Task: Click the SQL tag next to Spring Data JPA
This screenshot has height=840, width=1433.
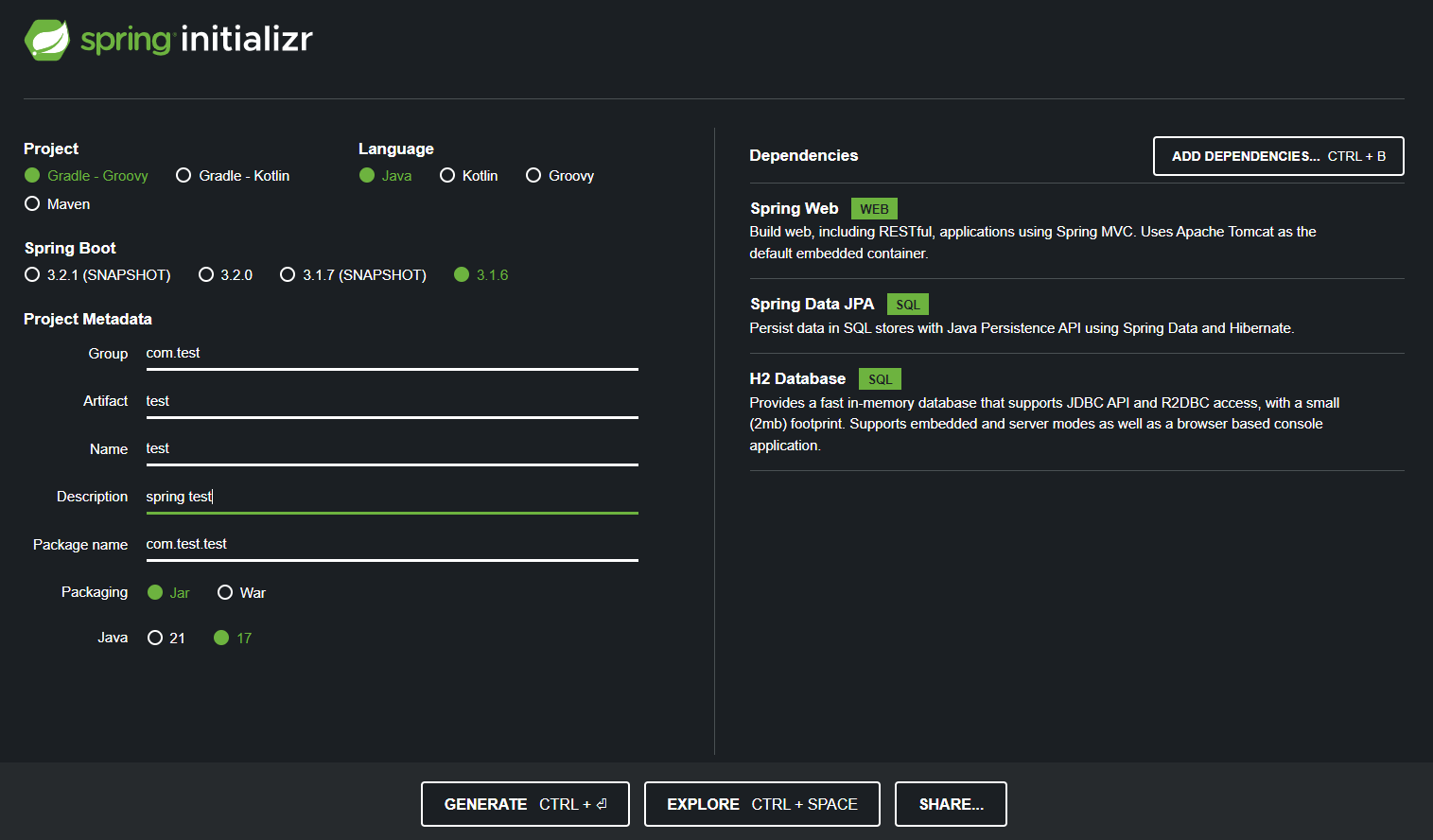Action: [907, 305]
